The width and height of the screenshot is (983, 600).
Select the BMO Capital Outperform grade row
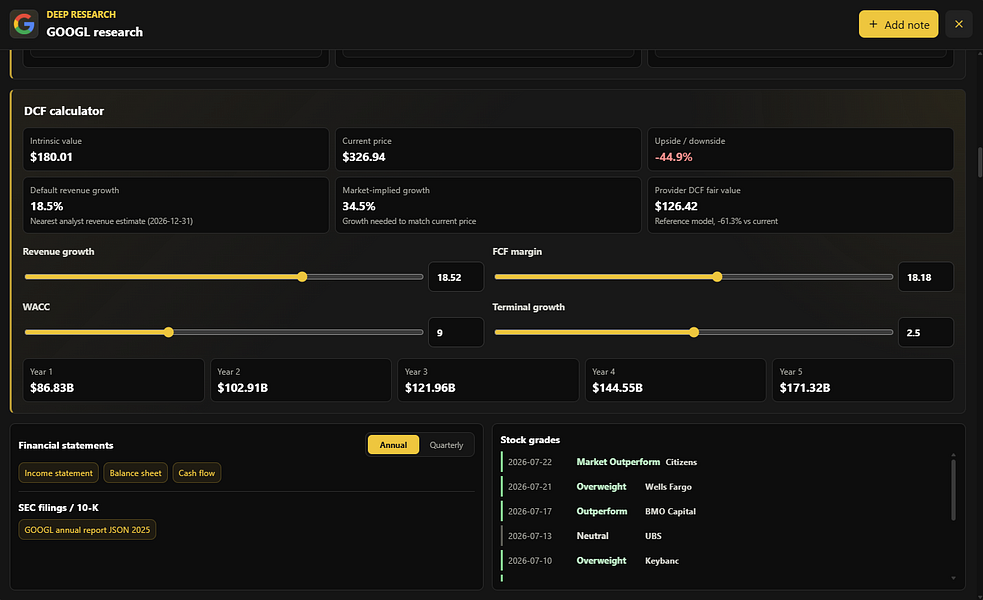[x=724, y=511]
